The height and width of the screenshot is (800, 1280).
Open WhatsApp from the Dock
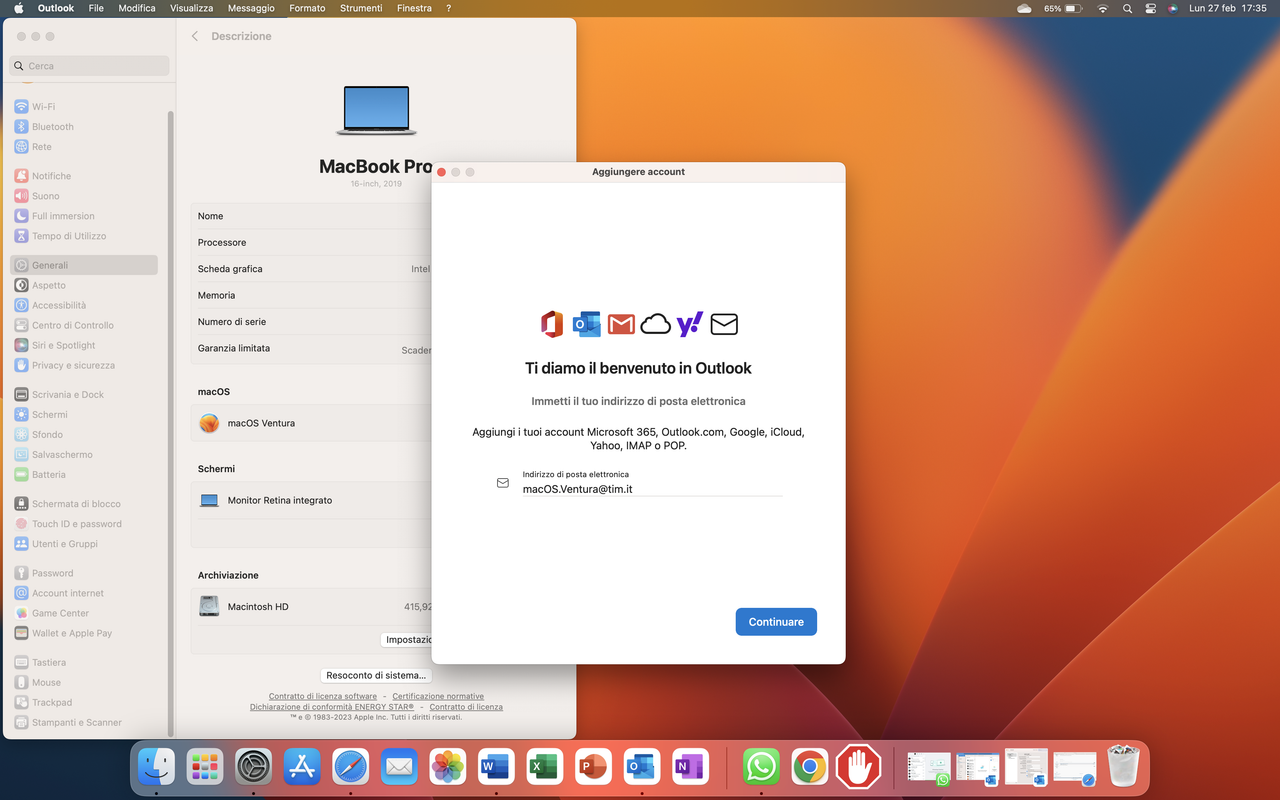coord(761,767)
